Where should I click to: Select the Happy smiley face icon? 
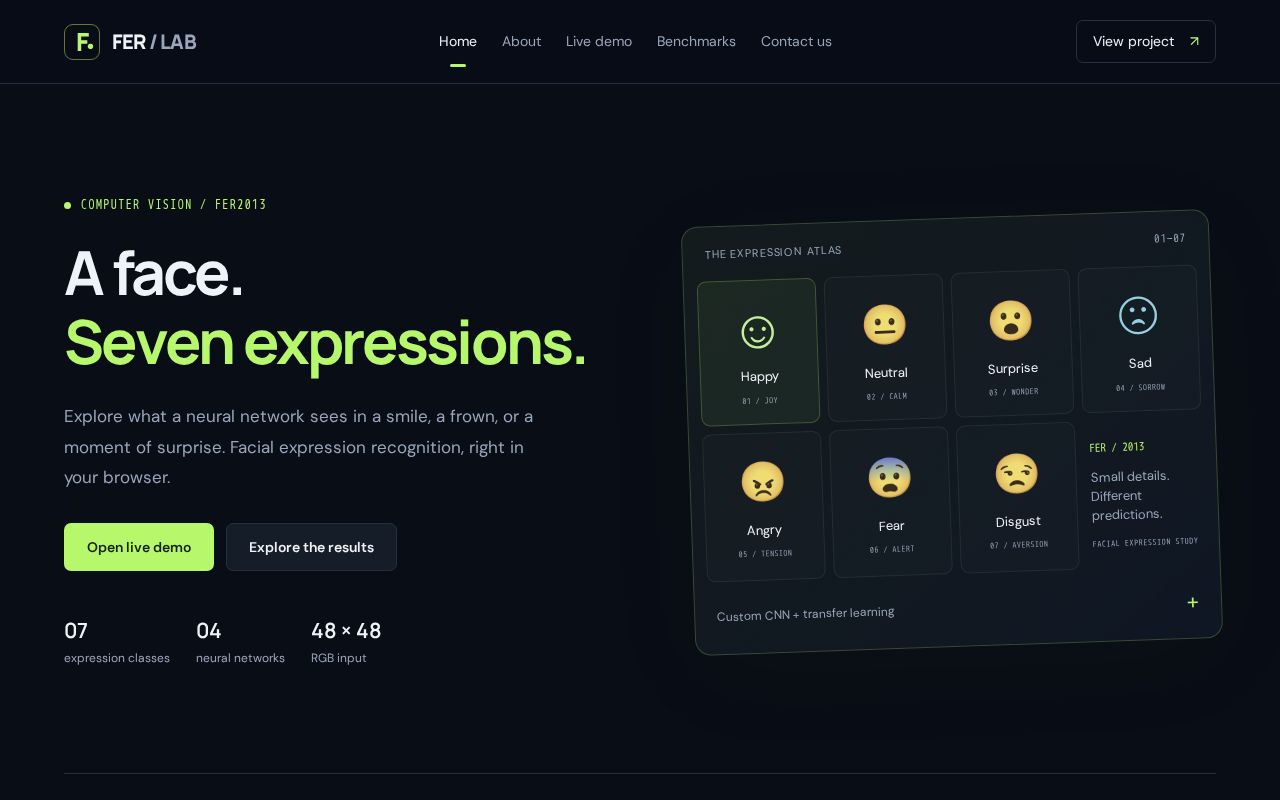[x=758, y=332]
